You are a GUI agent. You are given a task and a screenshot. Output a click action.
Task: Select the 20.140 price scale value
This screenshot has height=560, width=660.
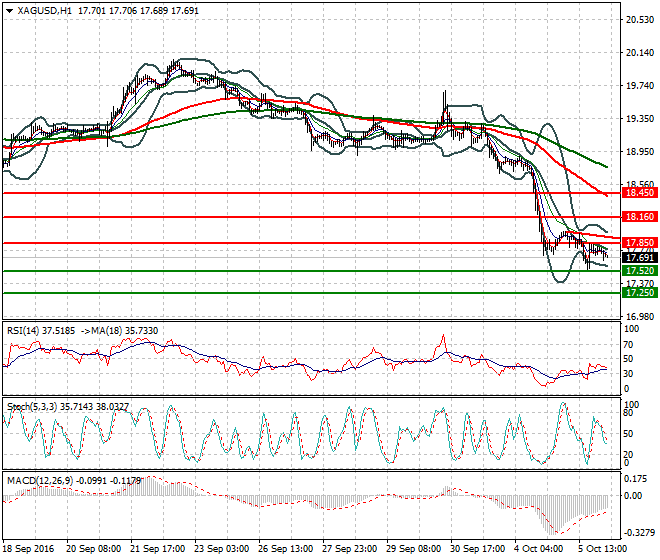click(x=640, y=53)
